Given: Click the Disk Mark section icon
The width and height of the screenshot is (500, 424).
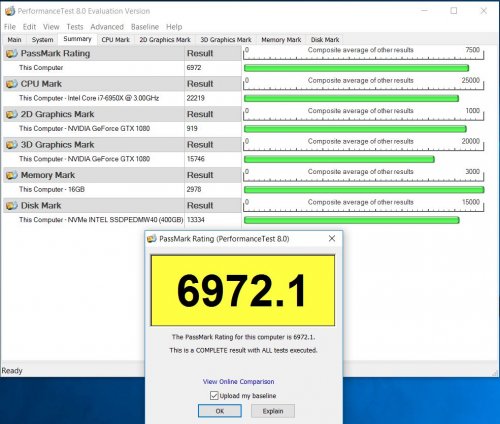Looking at the screenshot, I should pyautogui.click(x=12, y=206).
